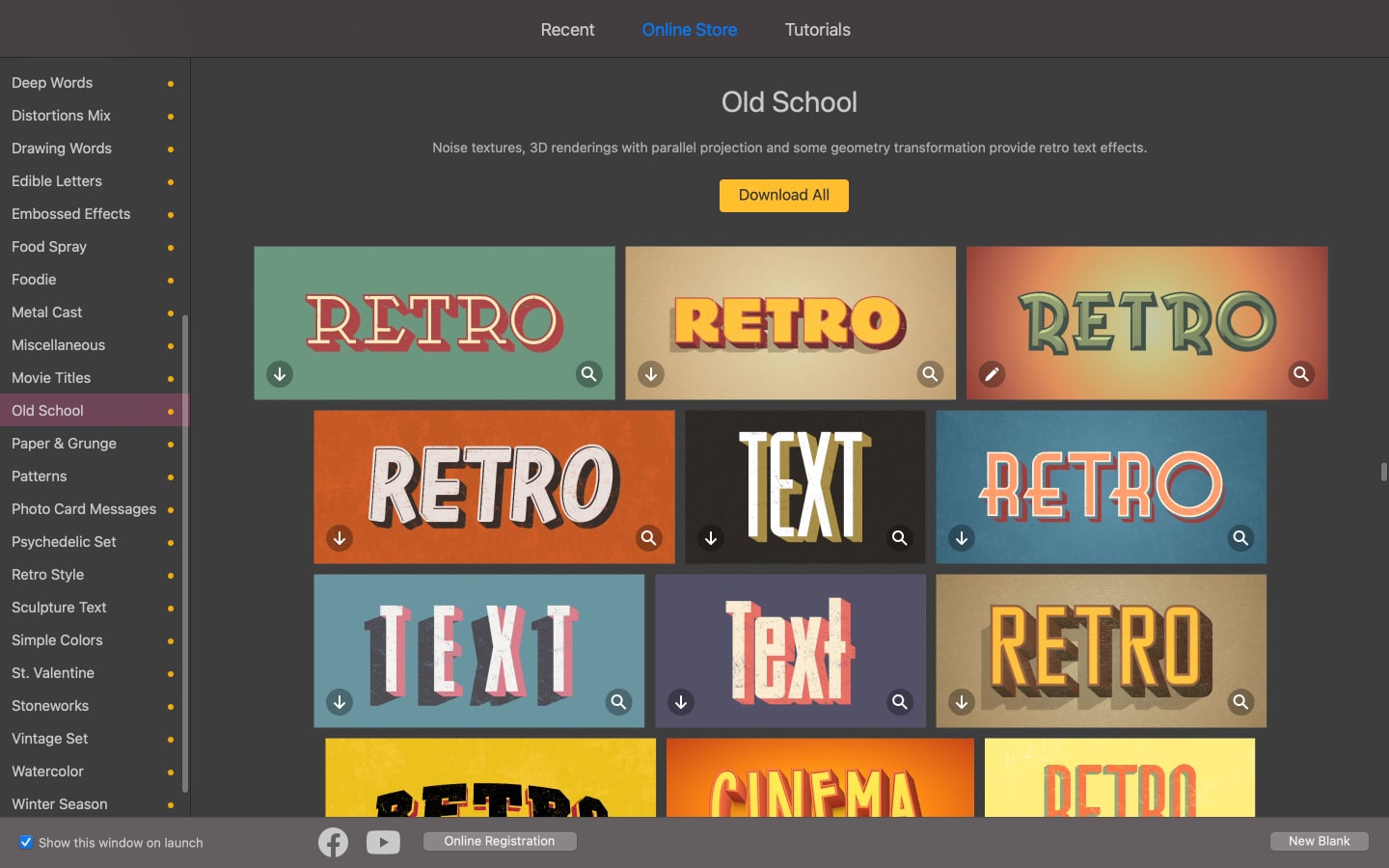Image resolution: width=1389 pixels, height=868 pixels.
Task: Open Online Registration
Action: point(499,840)
